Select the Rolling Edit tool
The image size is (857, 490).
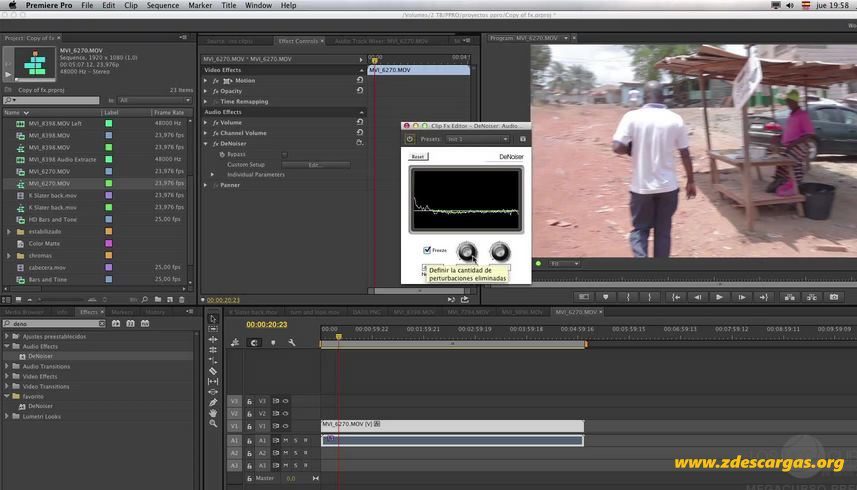tap(213, 350)
